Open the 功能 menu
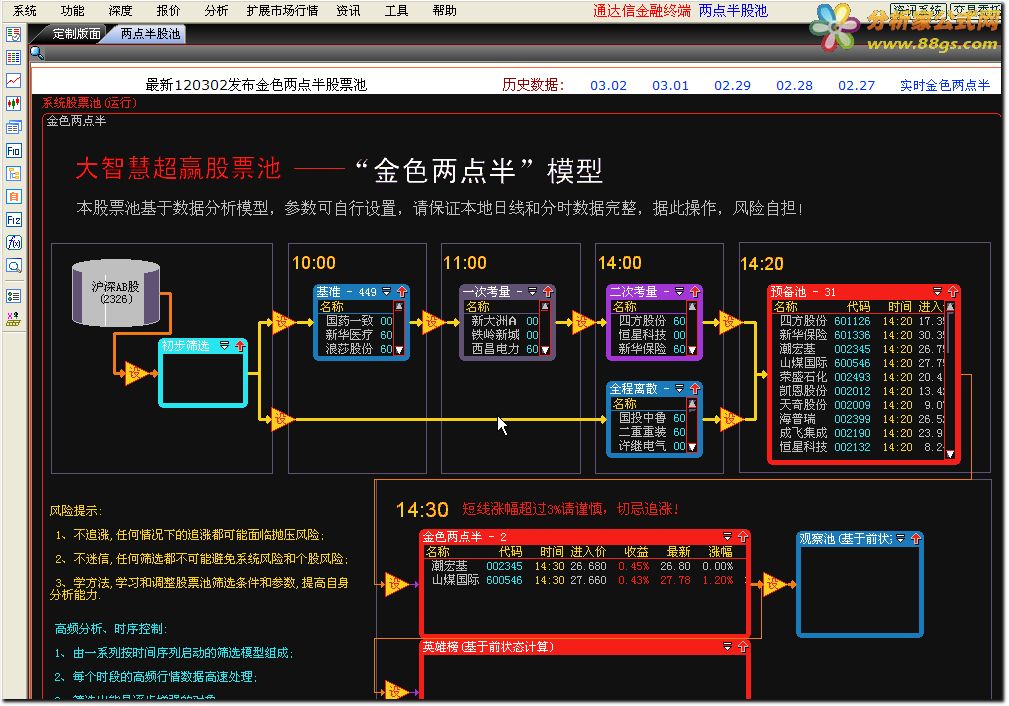 click(x=72, y=10)
